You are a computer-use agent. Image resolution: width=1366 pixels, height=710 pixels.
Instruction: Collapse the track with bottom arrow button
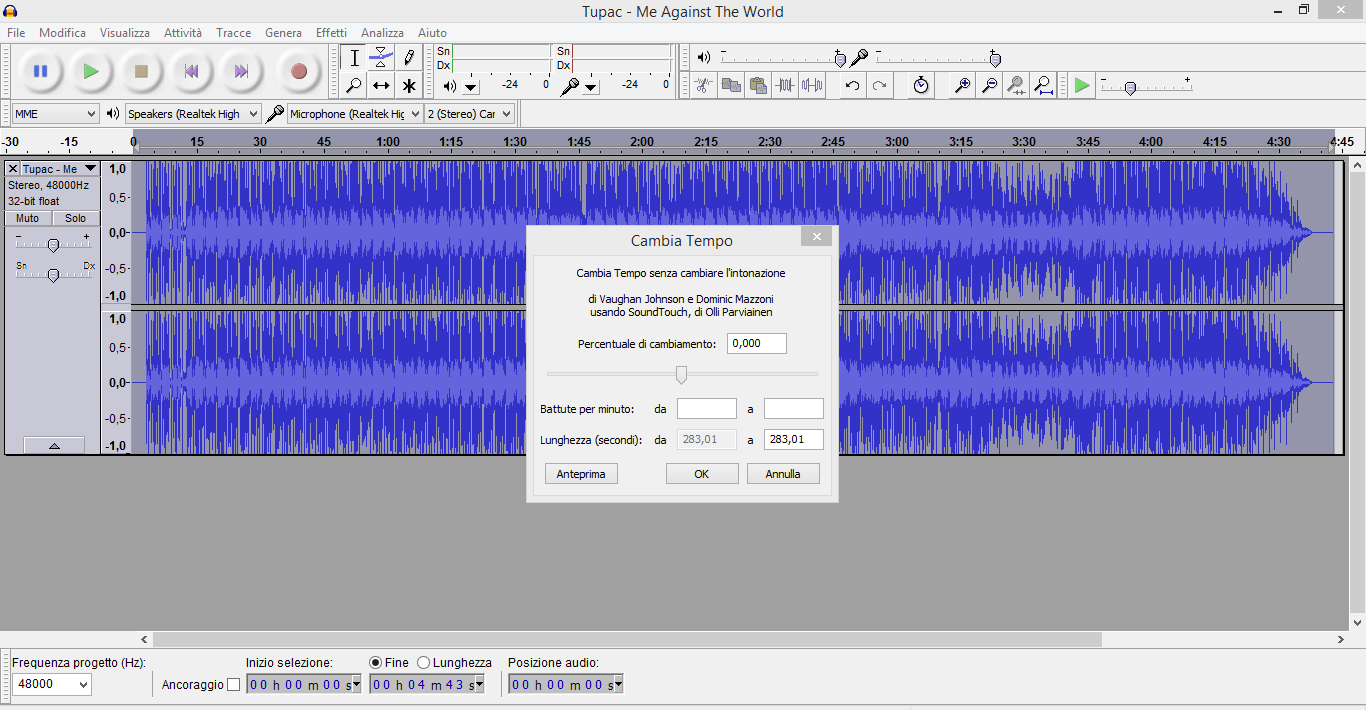point(54,446)
